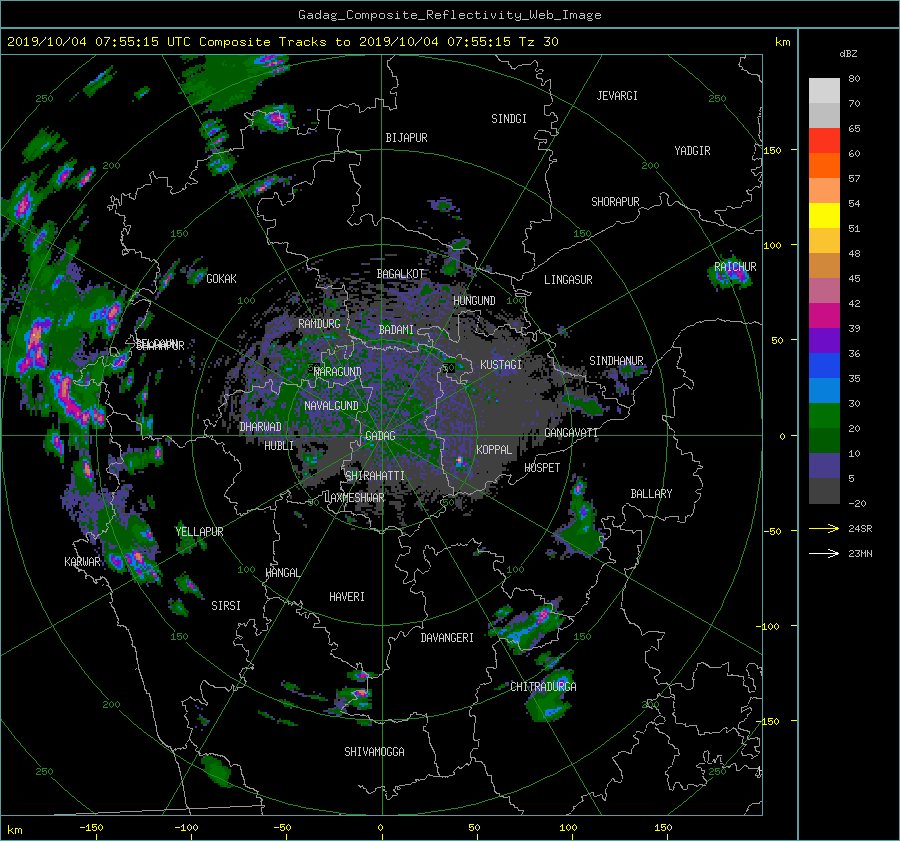Click the dBZ legend heading
The image size is (900, 841).
pyautogui.click(x=848, y=54)
